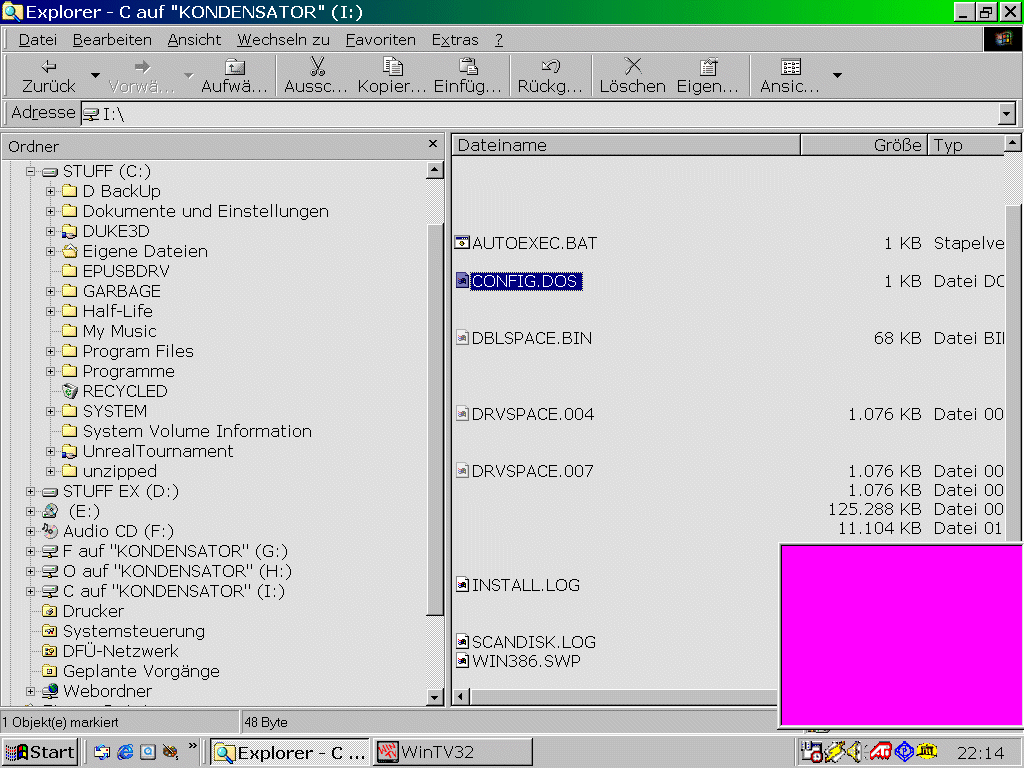The width and height of the screenshot is (1024, 768).
Task: Click the Löschen delete X icon
Action: tap(632, 67)
